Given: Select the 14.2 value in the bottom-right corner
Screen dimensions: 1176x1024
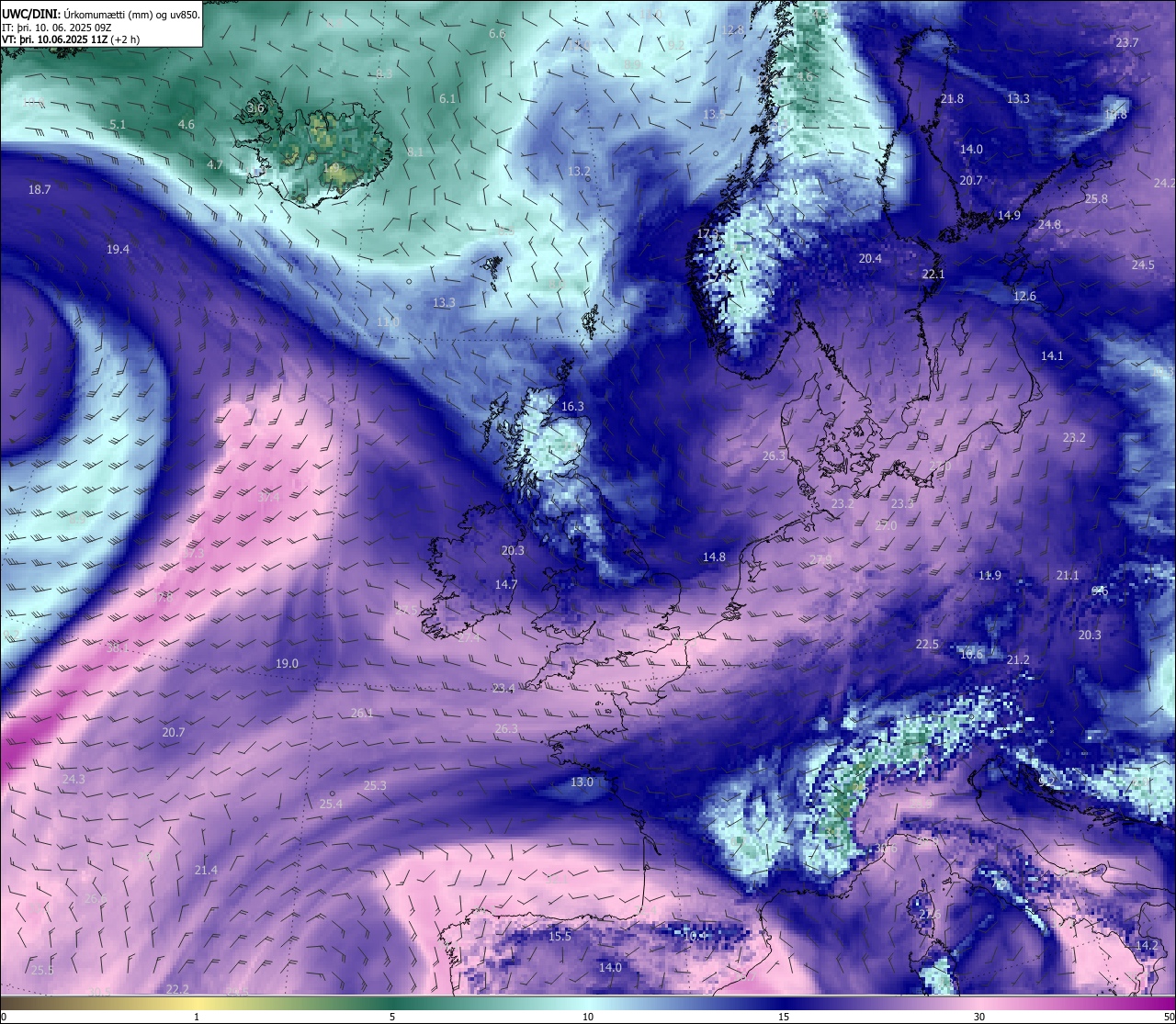Looking at the screenshot, I should (1147, 945).
